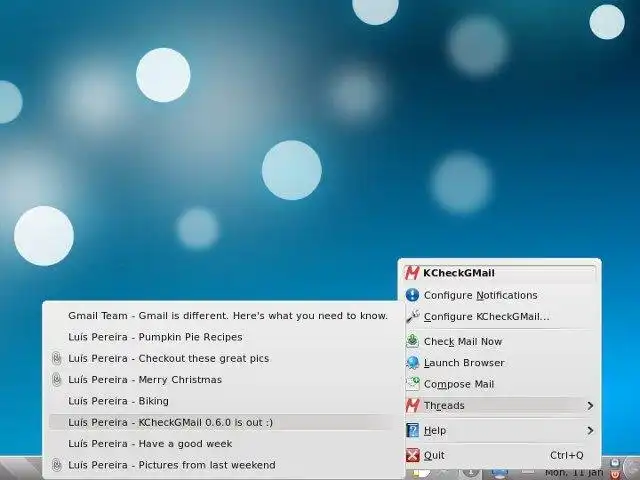Select the 'KCheckGMail 0.6.0 is out :)' thread
The image size is (640, 480).
coord(222,422)
